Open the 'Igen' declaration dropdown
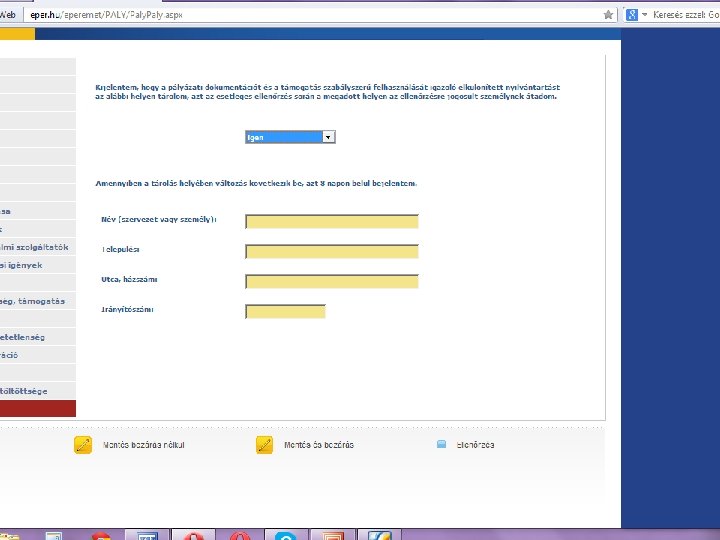 pos(290,137)
